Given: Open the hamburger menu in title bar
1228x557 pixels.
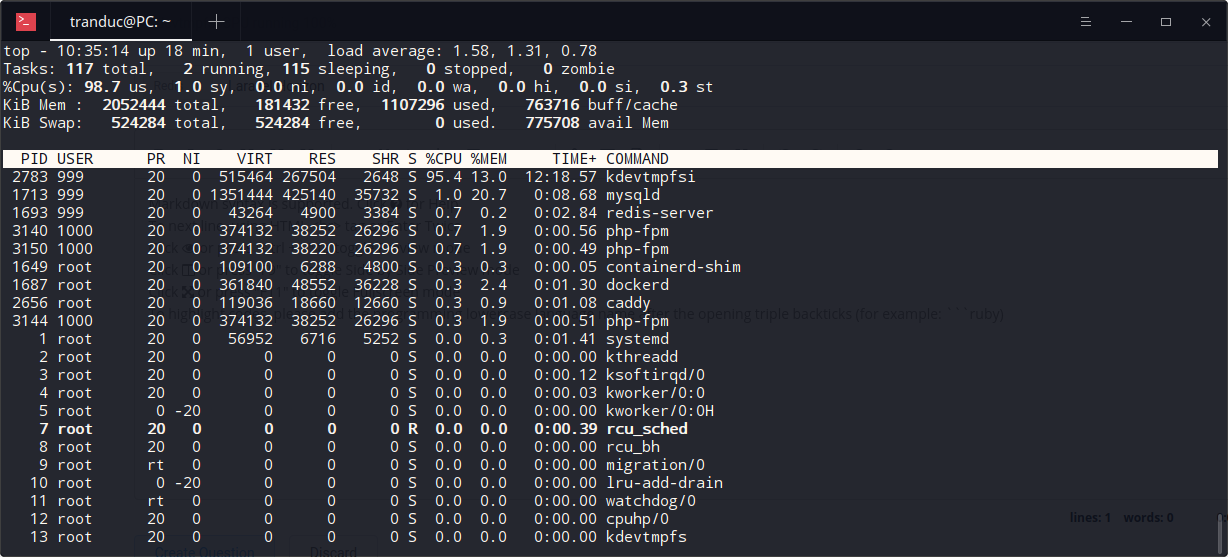Looking at the screenshot, I should (1085, 22).
